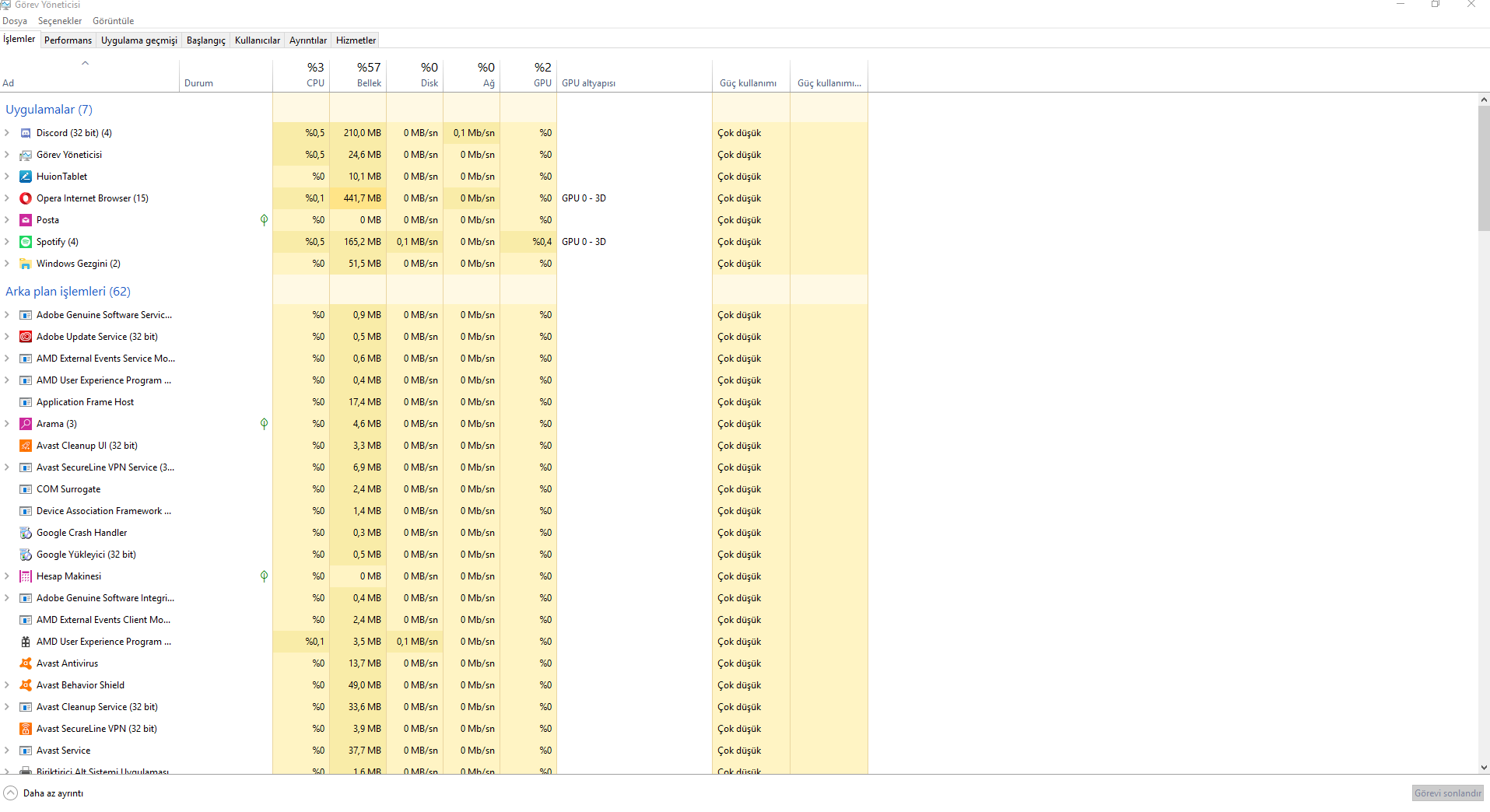The width and height of the screenshot is (1490, 812).
Task: Expand the Opera Internet Browser process group
Action: (7, 198)
